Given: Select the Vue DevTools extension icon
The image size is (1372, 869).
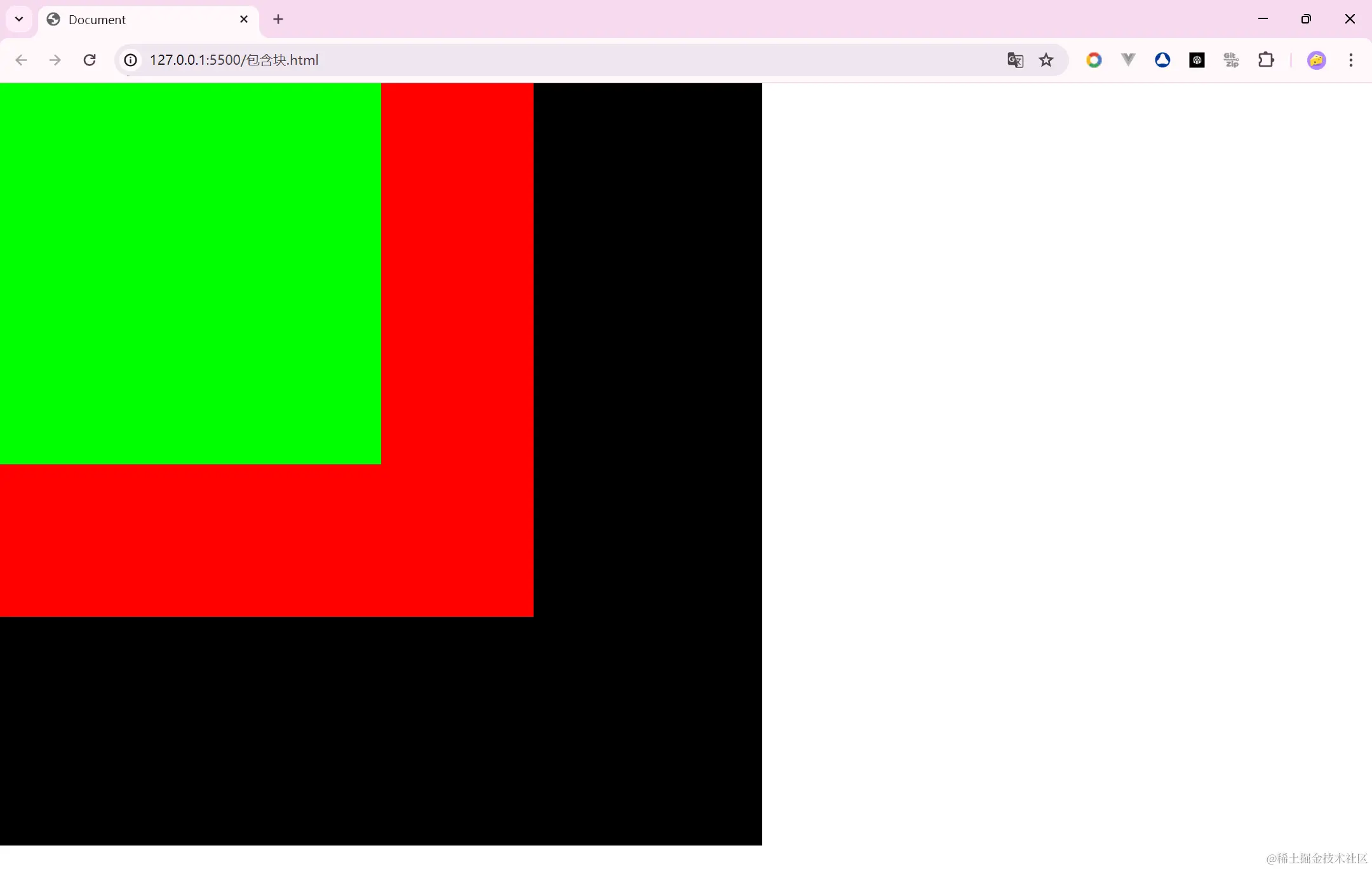Looking at the screenshot, I should [1129, 60].
